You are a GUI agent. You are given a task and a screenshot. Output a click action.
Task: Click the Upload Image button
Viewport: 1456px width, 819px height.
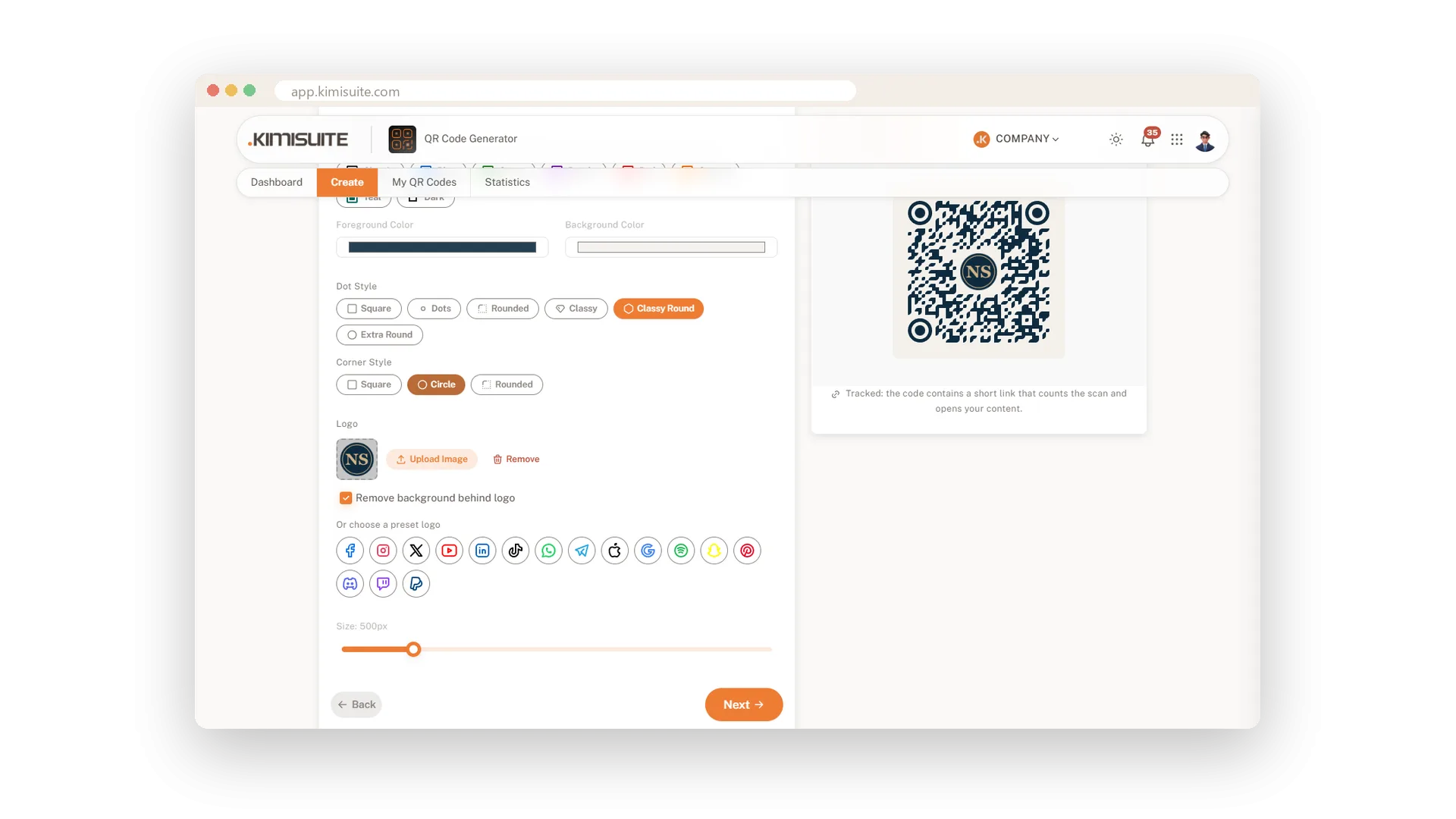(x=431, y=460)
